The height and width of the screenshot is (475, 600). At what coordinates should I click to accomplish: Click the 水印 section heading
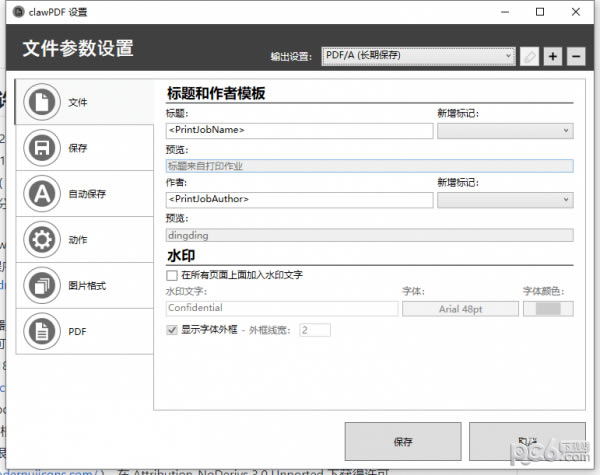click(x=181, y=256)
